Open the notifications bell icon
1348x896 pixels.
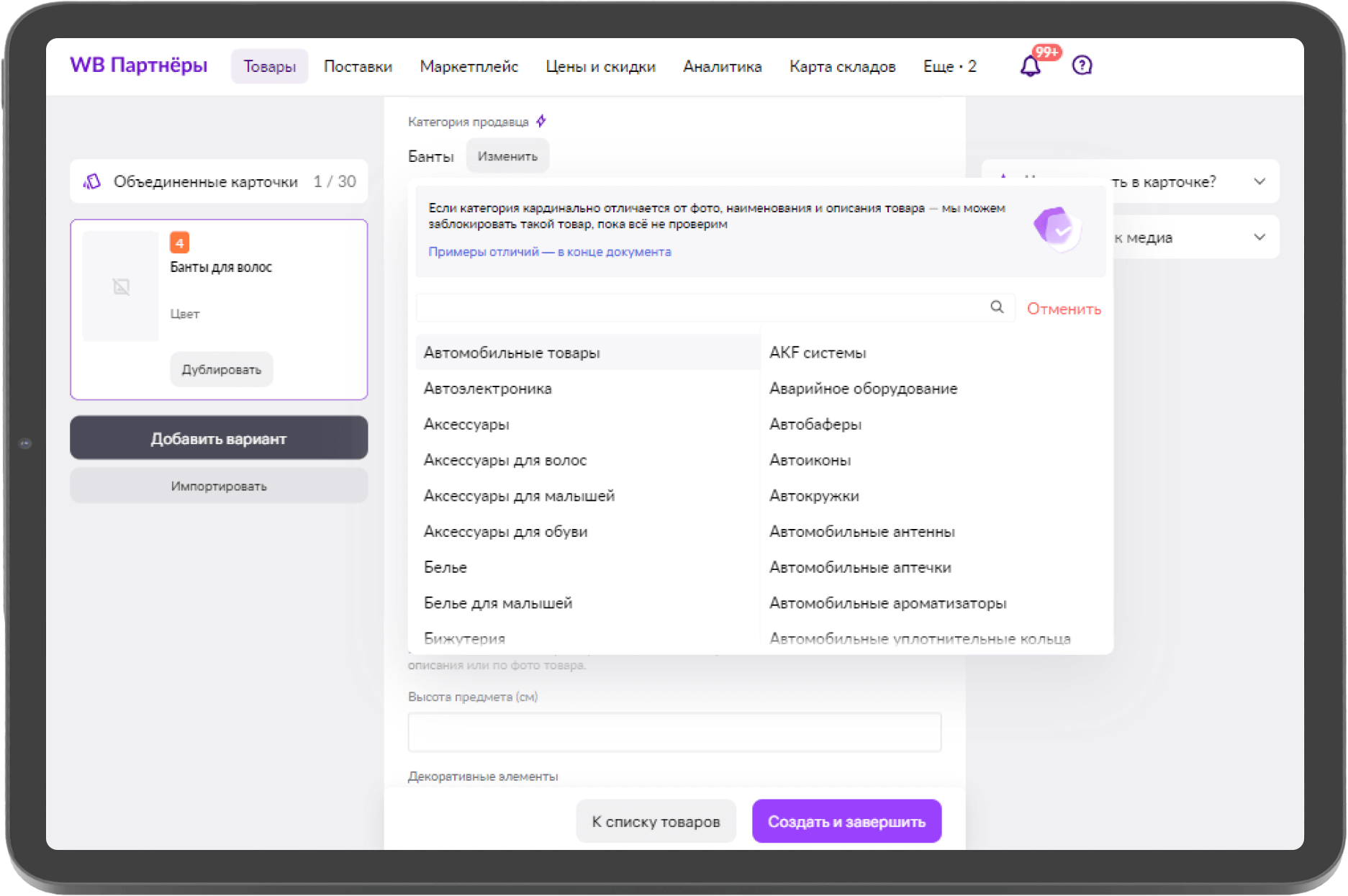[1030, 66]
